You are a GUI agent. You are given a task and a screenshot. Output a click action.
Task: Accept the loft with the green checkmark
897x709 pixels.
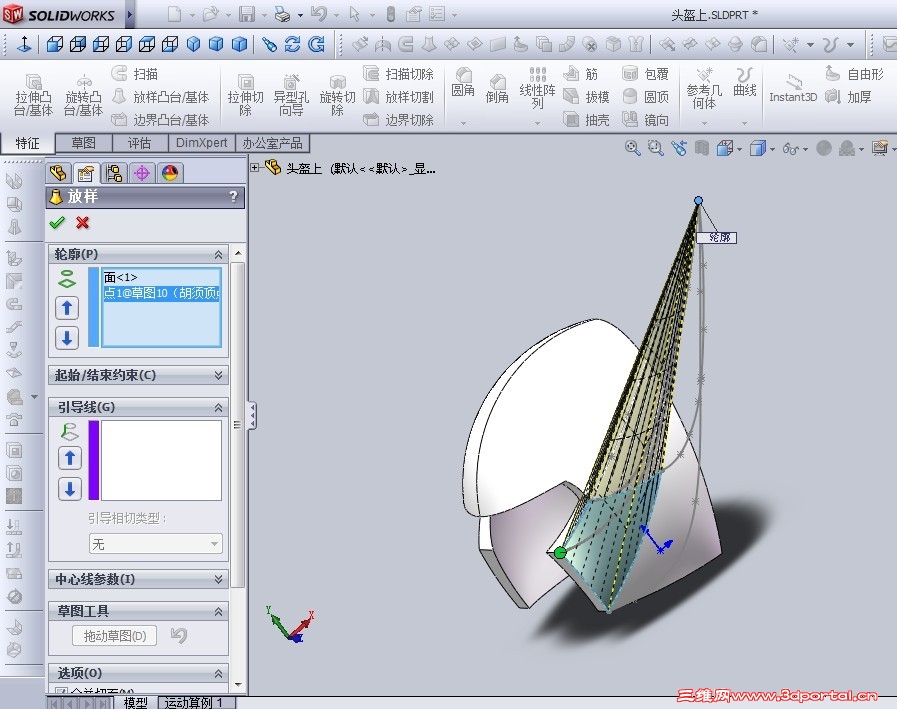point(57,223)
